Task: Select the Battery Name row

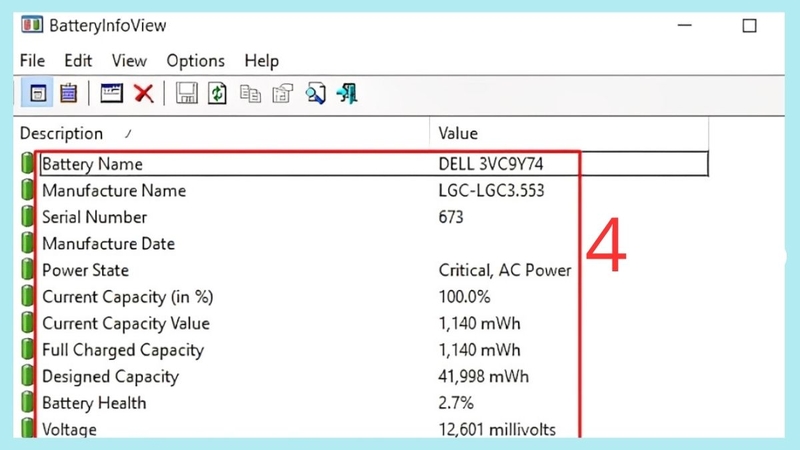Action: point(364,164)
